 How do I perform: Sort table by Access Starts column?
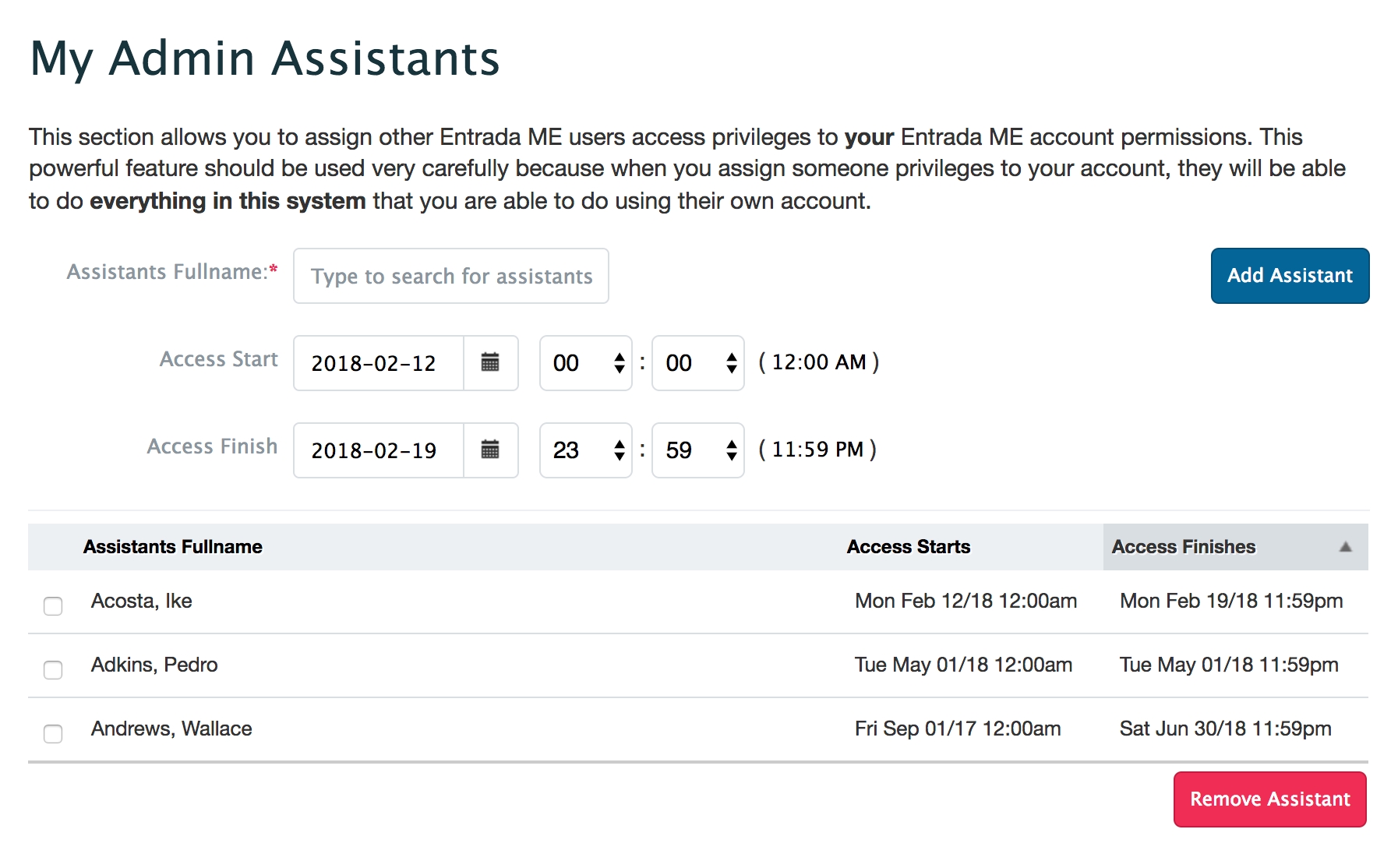point(908,547)
